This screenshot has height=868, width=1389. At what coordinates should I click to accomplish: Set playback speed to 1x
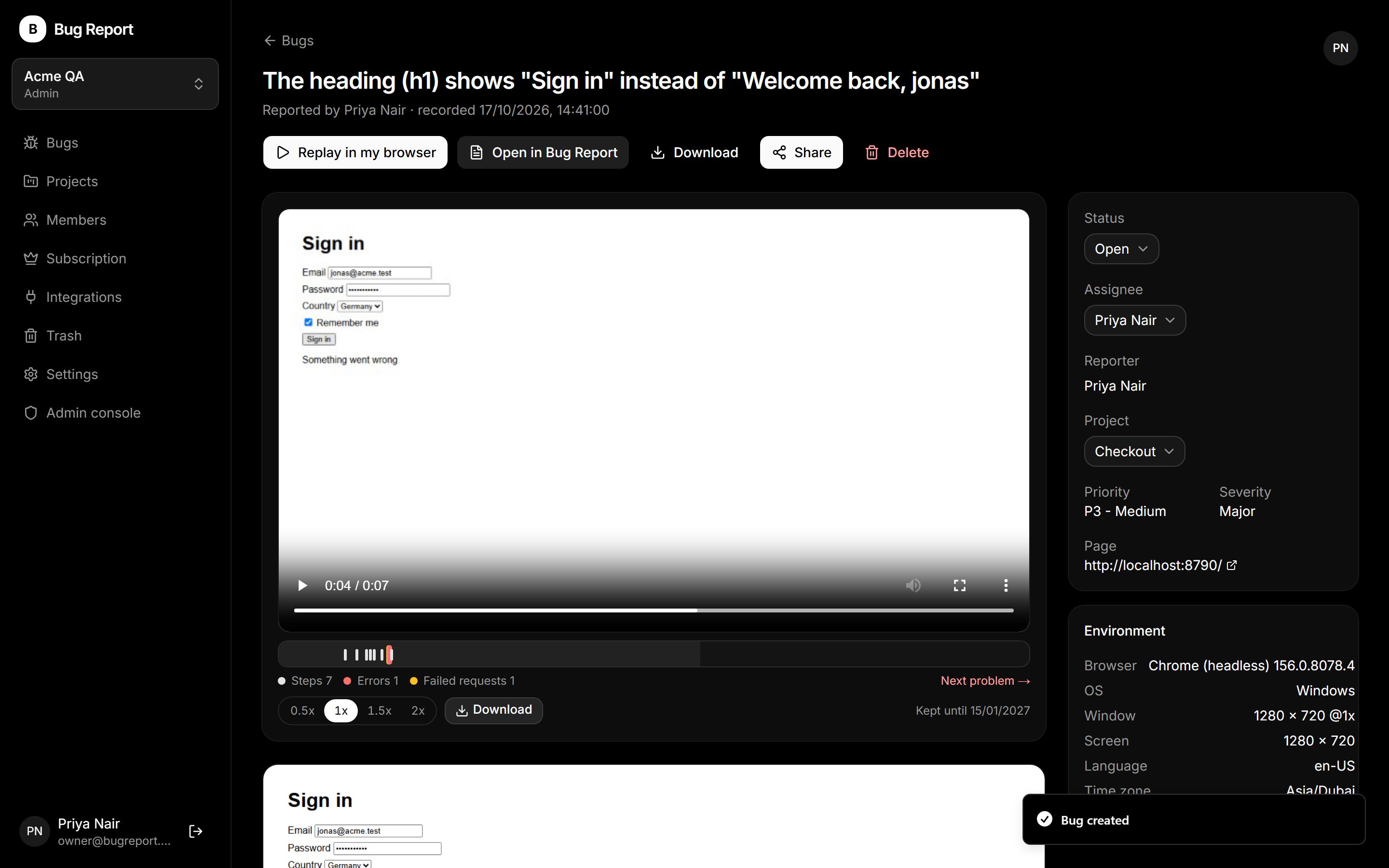341,711
